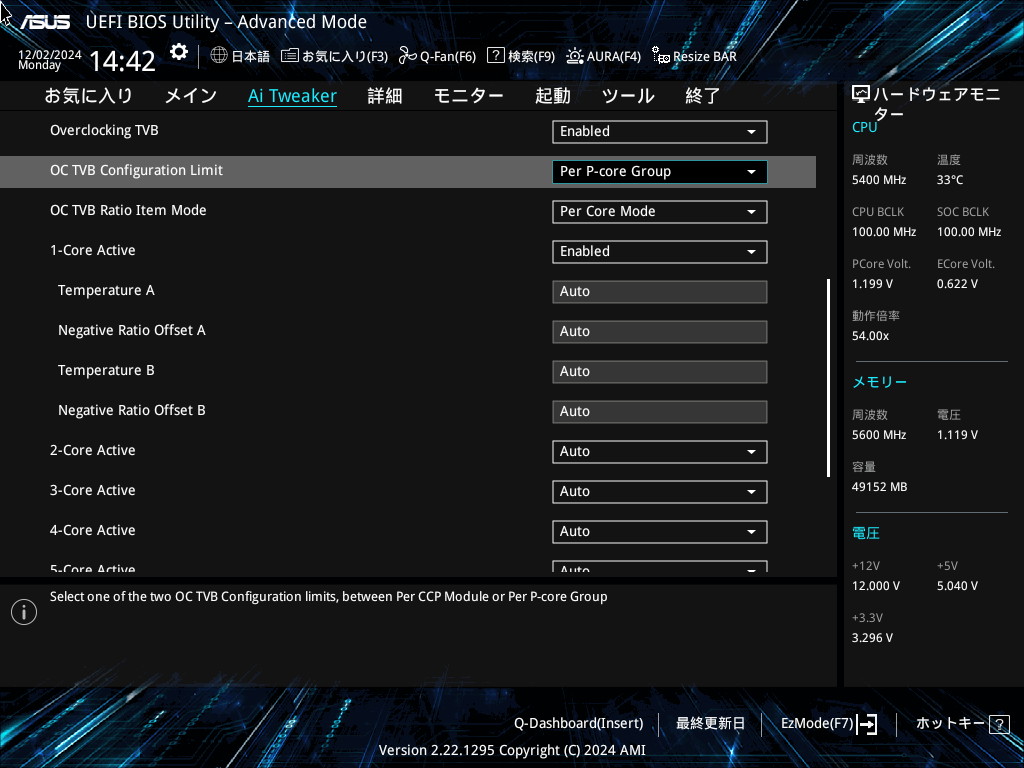Viewport: 1024px width, 768px height.
Task: Open Q-Fan control fan icon
Action: pos(408,56)
